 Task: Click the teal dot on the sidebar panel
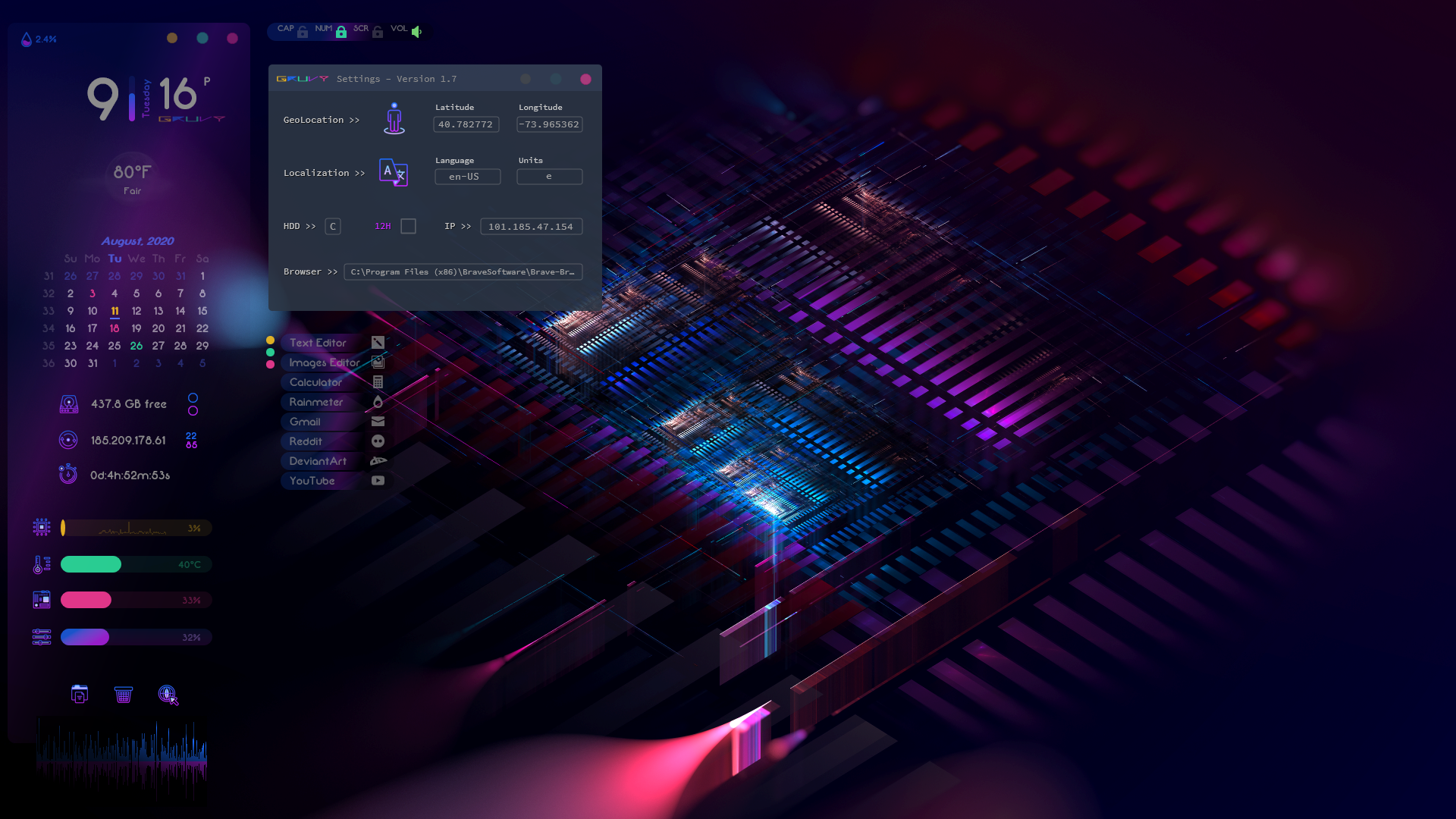(202, 38)
